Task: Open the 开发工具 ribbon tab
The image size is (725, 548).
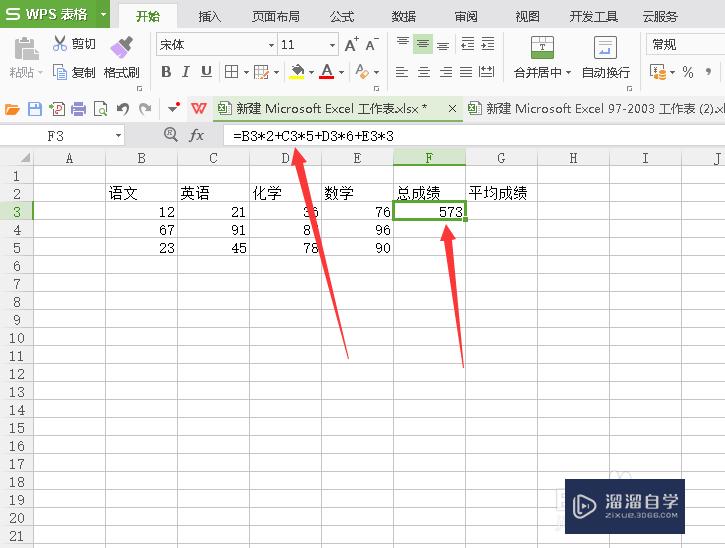Action: [594, 17]
